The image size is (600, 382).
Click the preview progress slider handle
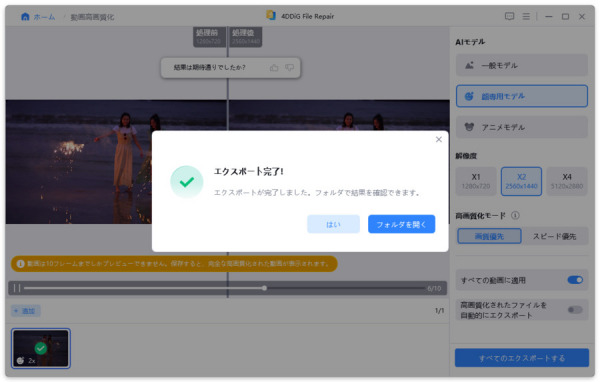point(264,288)
